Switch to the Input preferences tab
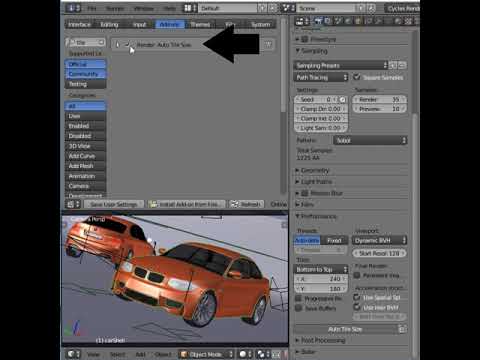Screen dimensions: 480x360 140,24
